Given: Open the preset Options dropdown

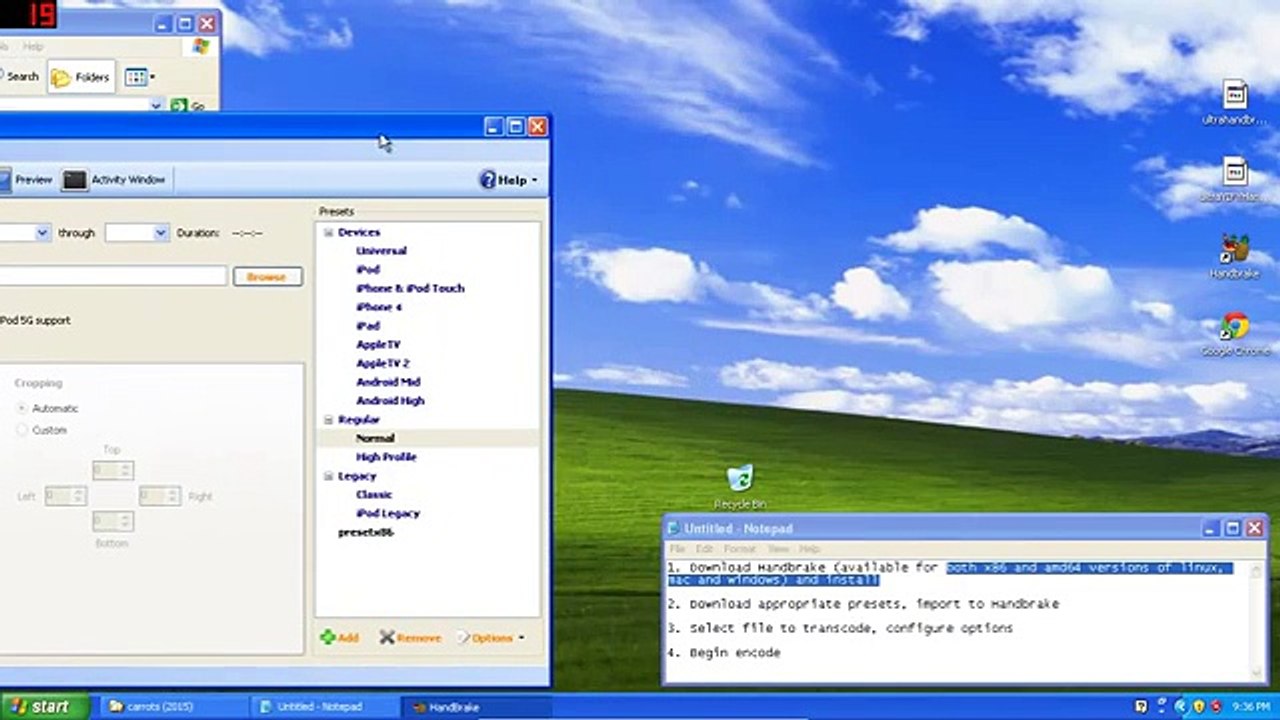Looking at the screenshot, I should [490, 637].
